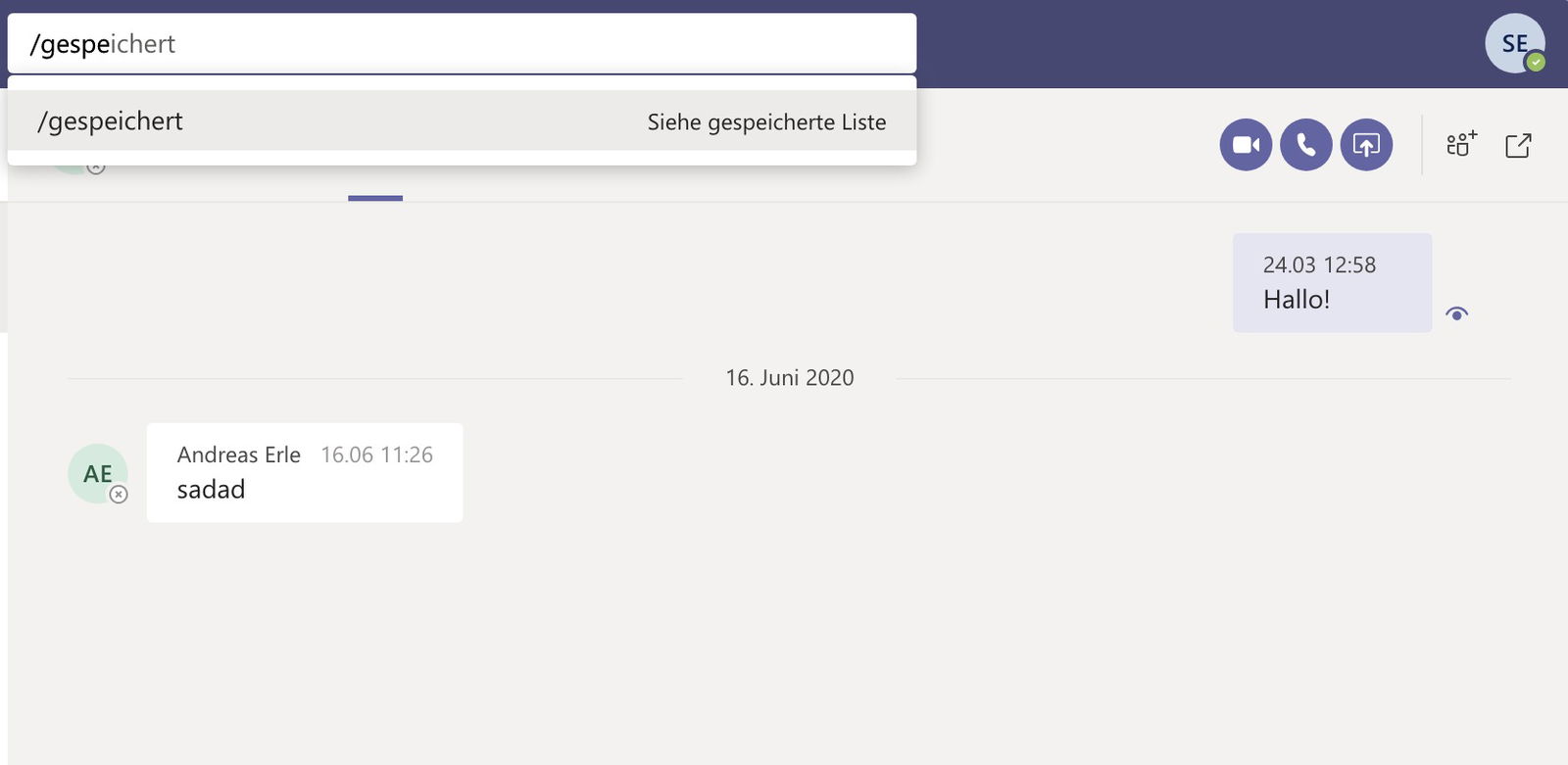Viewport: 1568px width, 765px height.
Task: Click the 'Hallo!' message bubble
Action: (x=1332, y=282)
